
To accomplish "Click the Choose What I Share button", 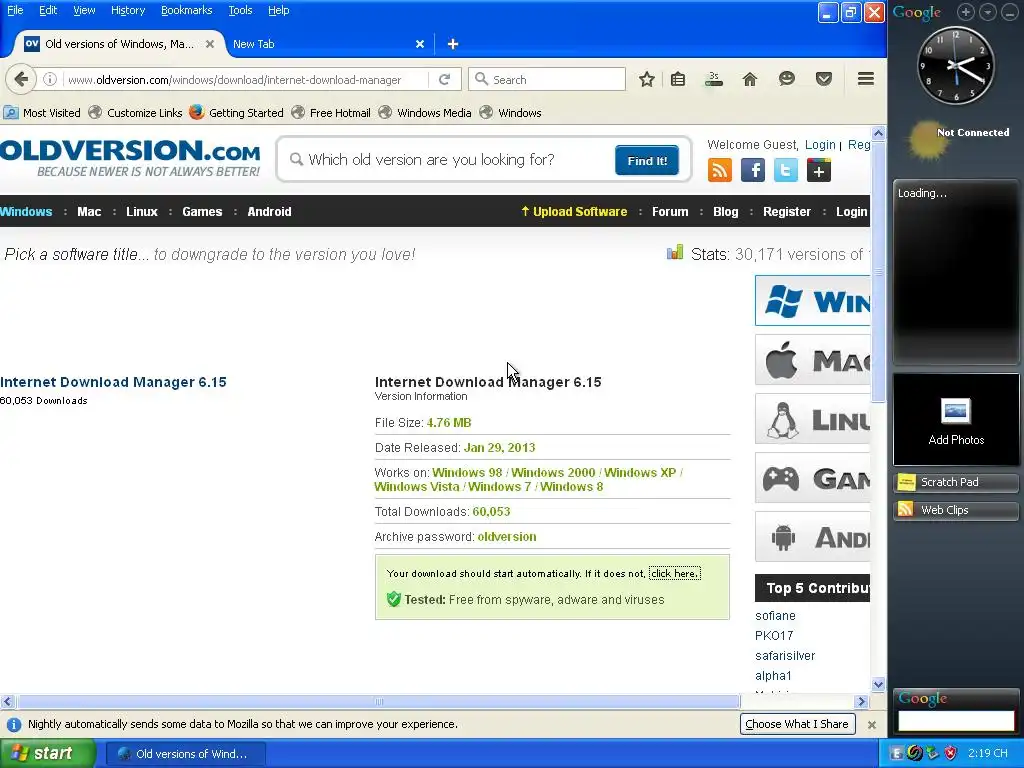I will coord(797,724).
